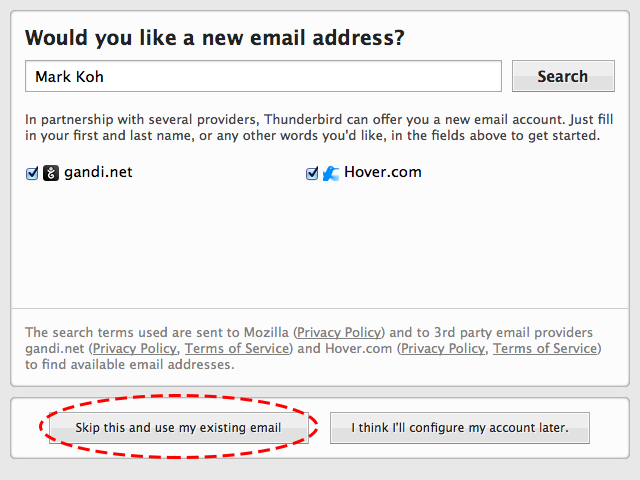This screenshot has width=640, height=480.
Task: Click the empty results area below the providers
Action: click(x=320, y=250)
